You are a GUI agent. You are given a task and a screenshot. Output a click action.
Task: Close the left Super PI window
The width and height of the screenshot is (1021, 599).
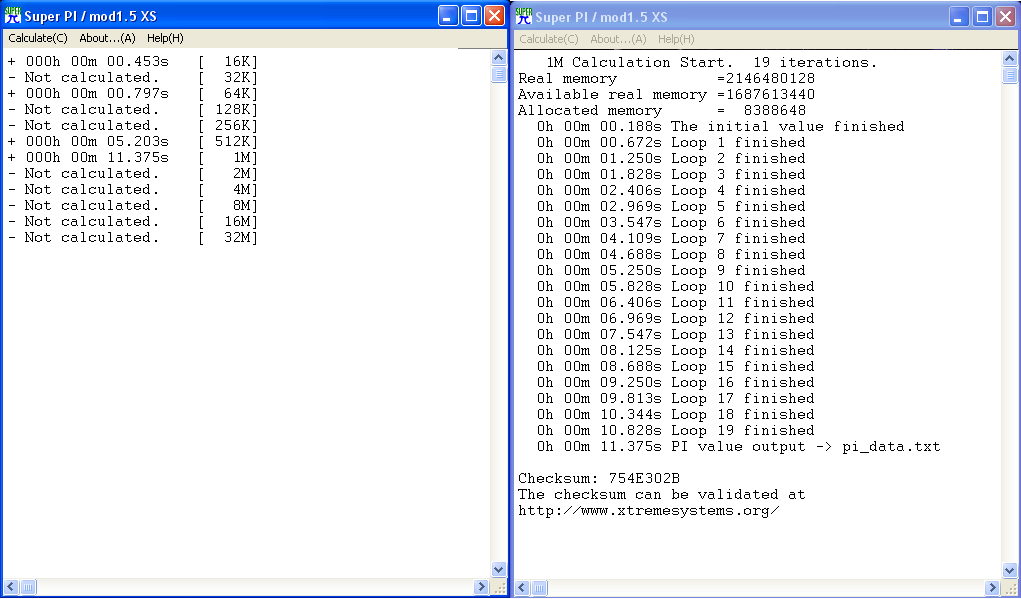tap(494, 16)
